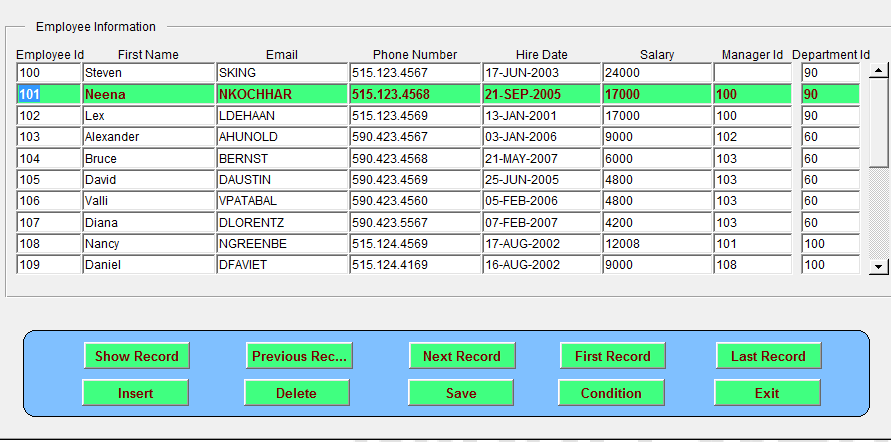Click hire date 03-JAN-2006

pos(542,137)
